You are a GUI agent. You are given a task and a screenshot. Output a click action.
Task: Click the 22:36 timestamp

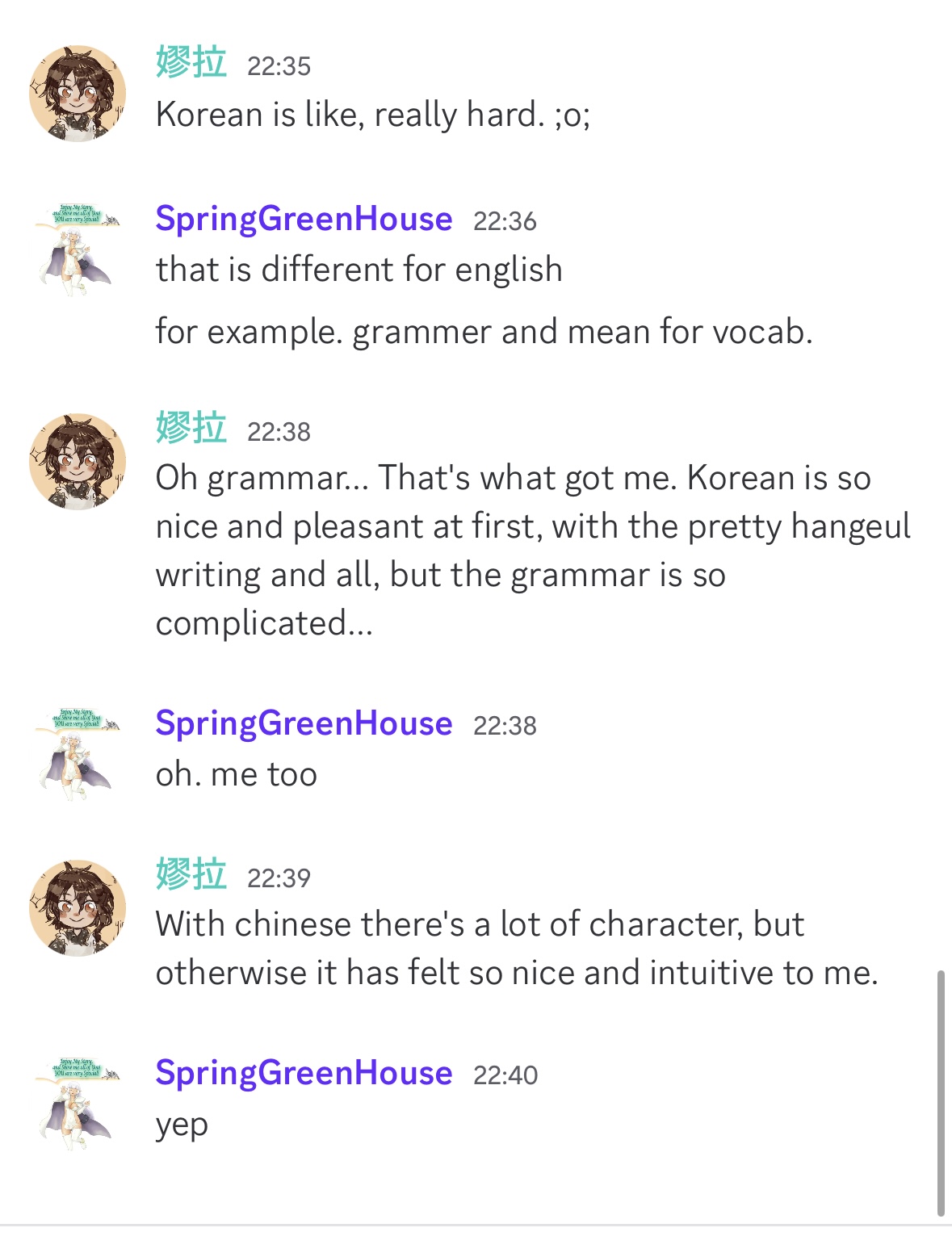(x=505, y=221)
